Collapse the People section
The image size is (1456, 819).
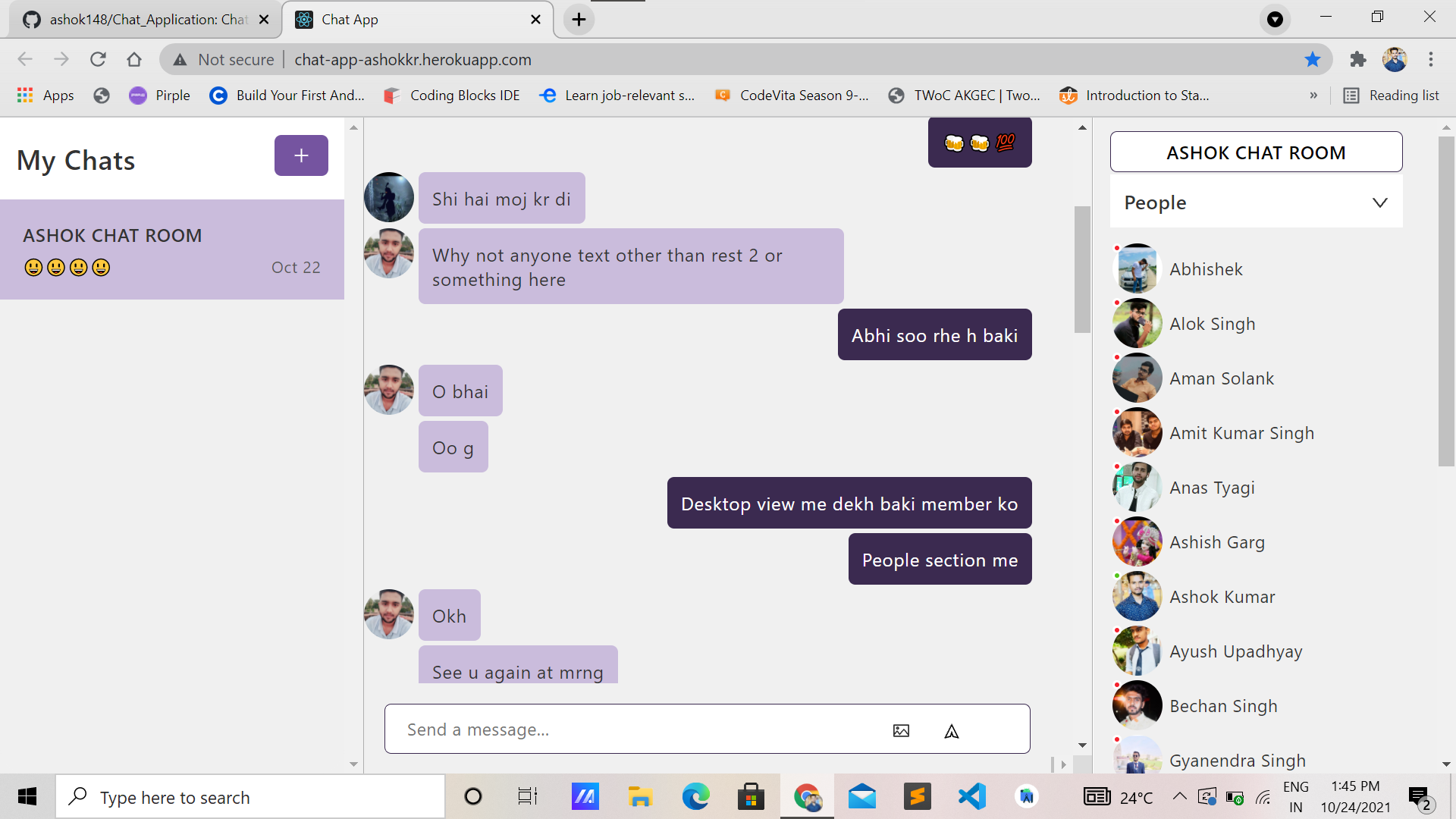[x=1379, y=202]
